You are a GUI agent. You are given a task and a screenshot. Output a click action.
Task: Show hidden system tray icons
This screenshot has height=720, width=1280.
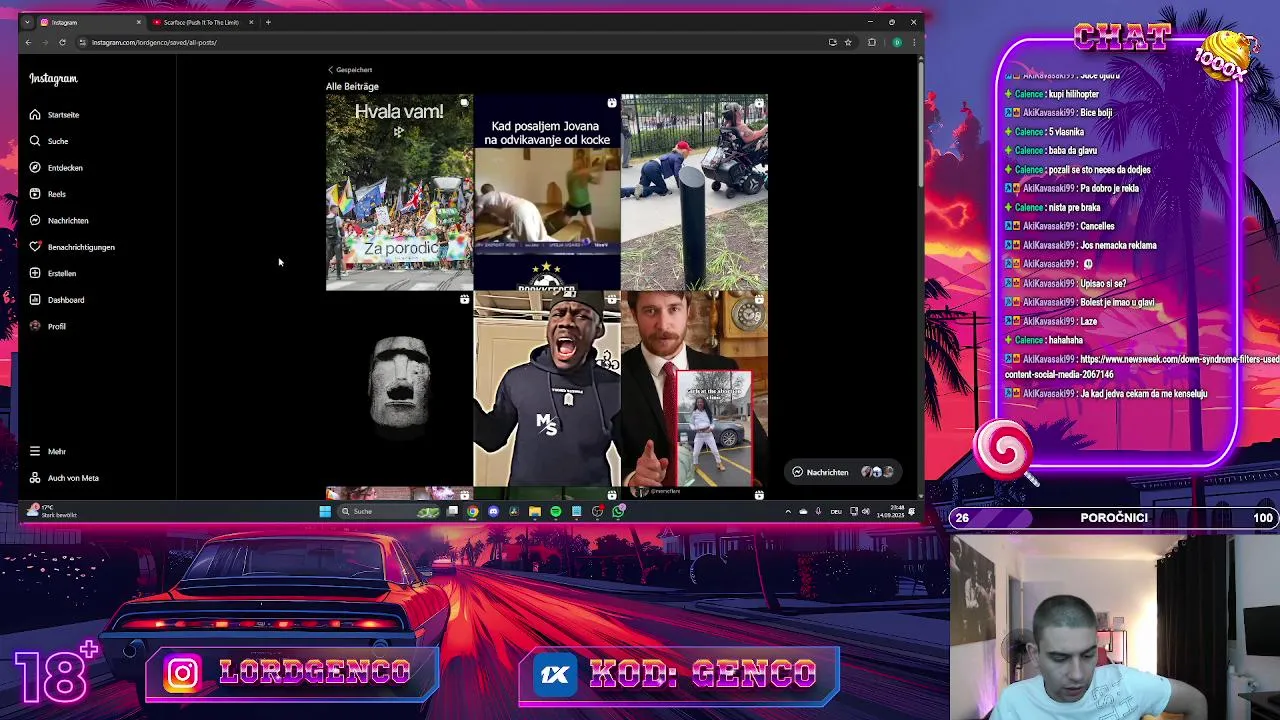point(788,511)
